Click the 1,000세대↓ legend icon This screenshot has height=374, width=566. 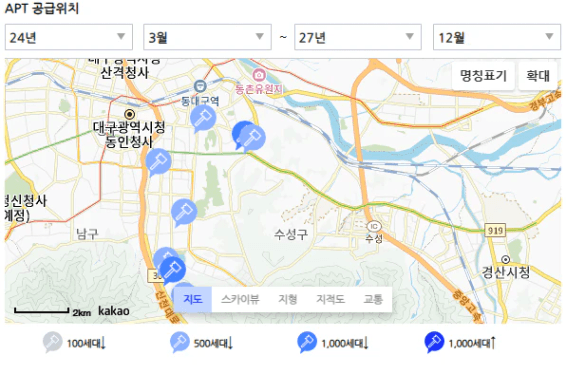[307, 342]
